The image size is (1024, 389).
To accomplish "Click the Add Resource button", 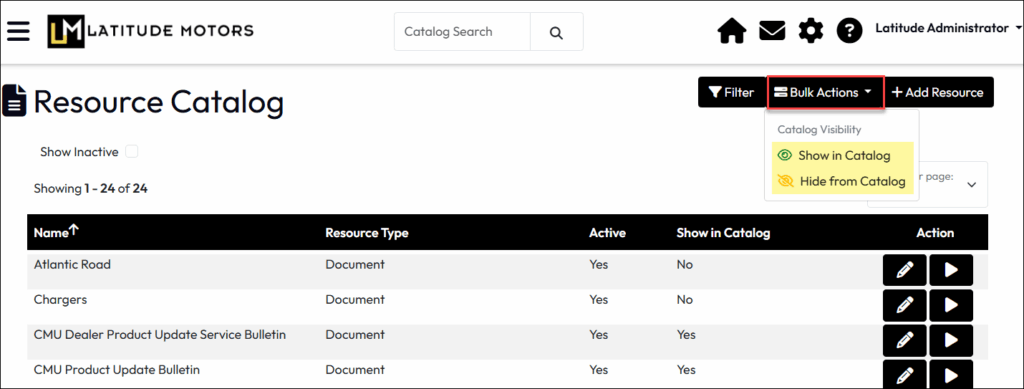I will 938,93.
